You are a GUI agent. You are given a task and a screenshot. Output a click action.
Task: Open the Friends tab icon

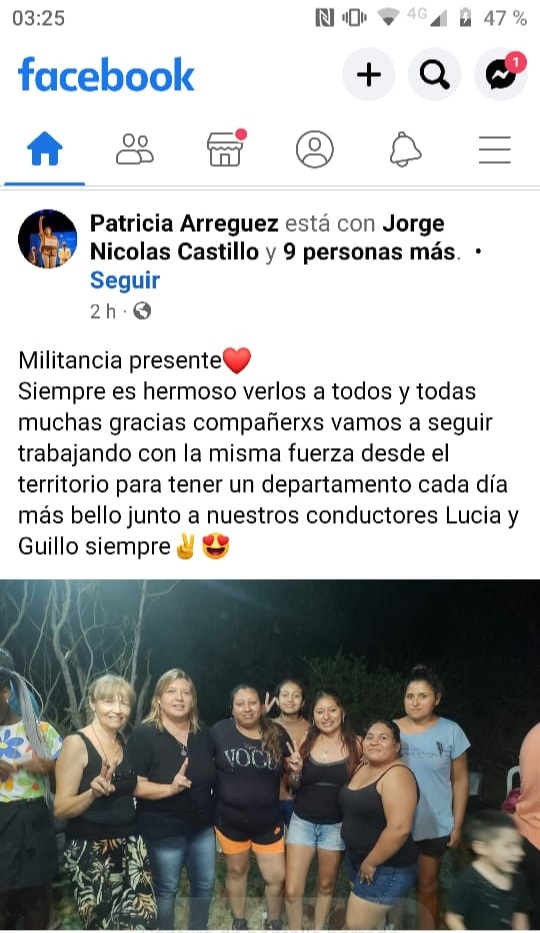(135, 149)
